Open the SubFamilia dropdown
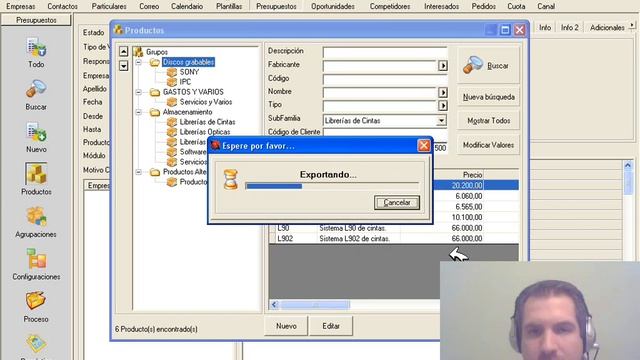 441,121
